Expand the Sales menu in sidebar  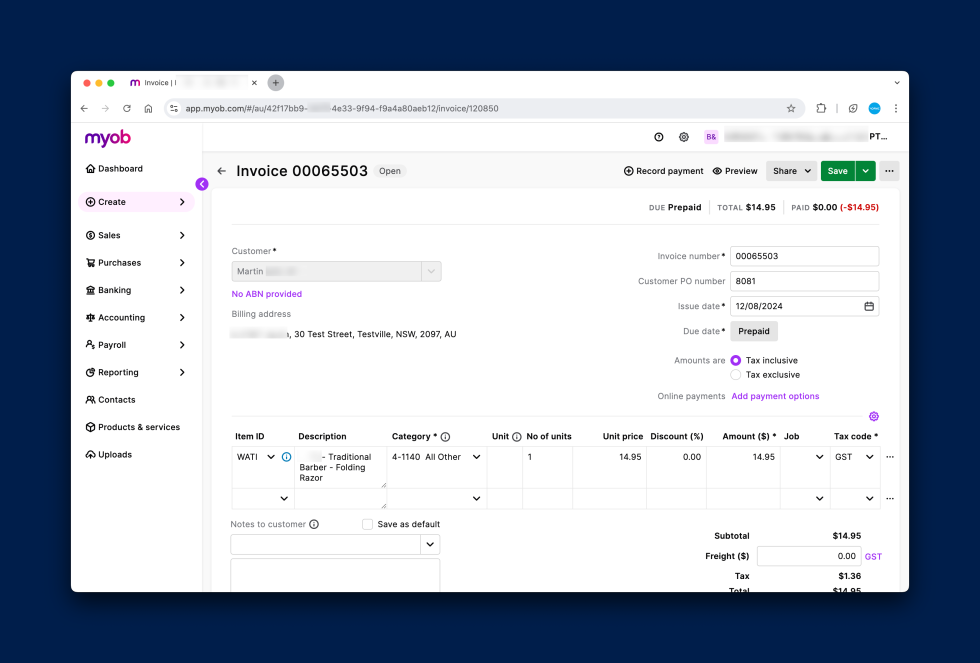[136, 235]
